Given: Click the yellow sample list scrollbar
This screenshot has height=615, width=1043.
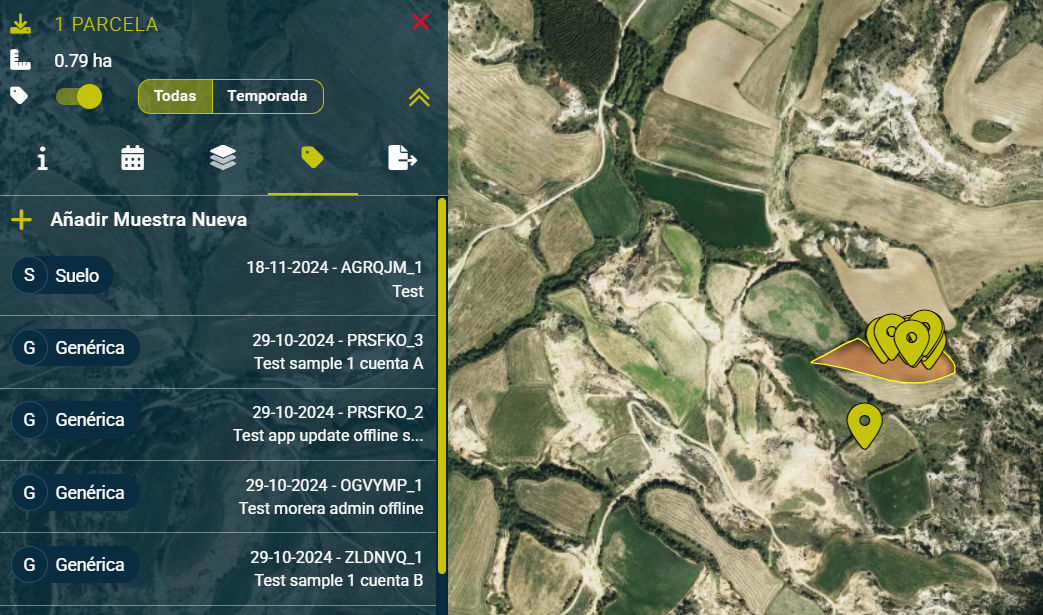Looking at the screenshot, I should coord(442,386).
